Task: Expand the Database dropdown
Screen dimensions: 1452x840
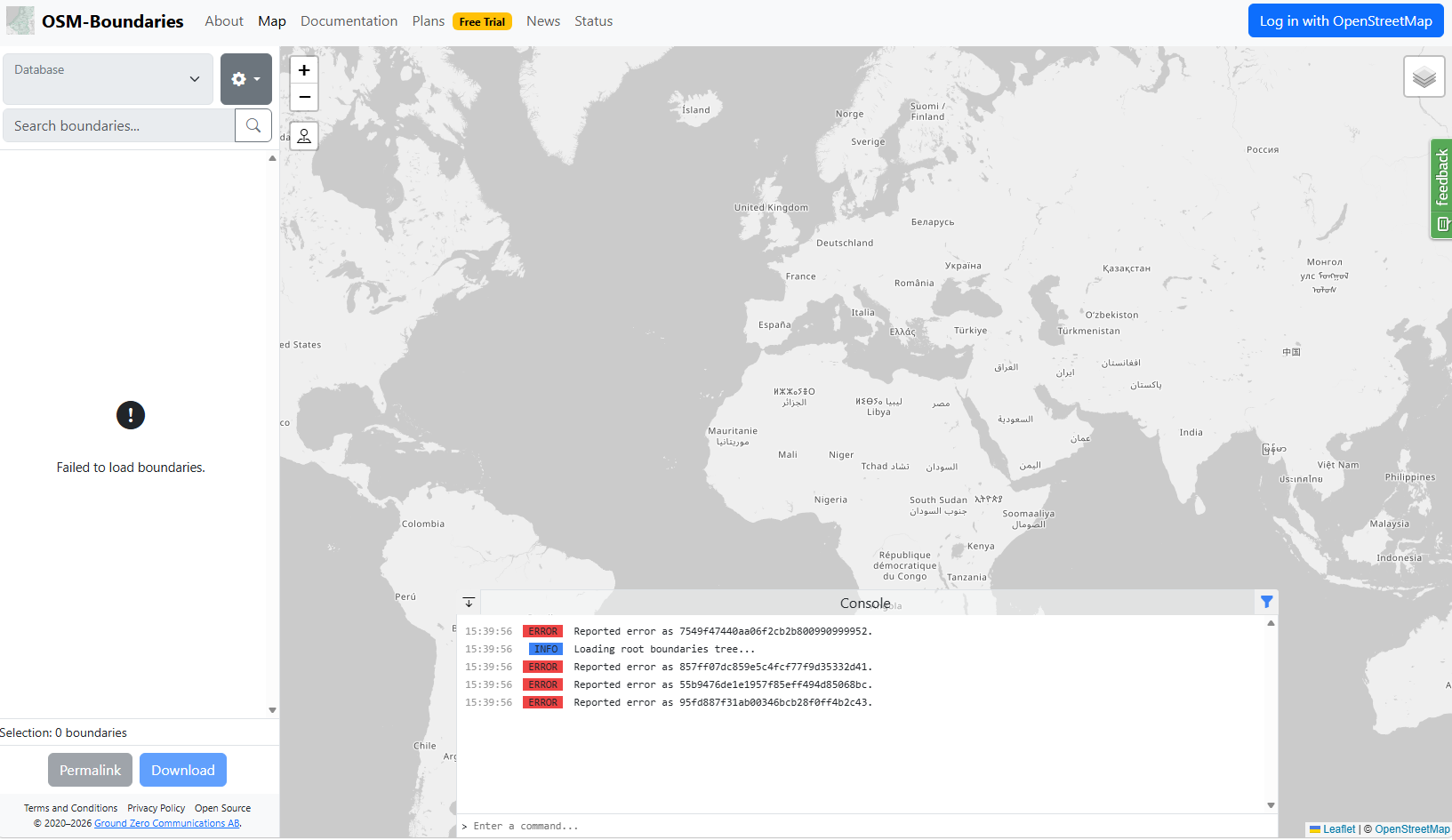Action: click(108, 79)
